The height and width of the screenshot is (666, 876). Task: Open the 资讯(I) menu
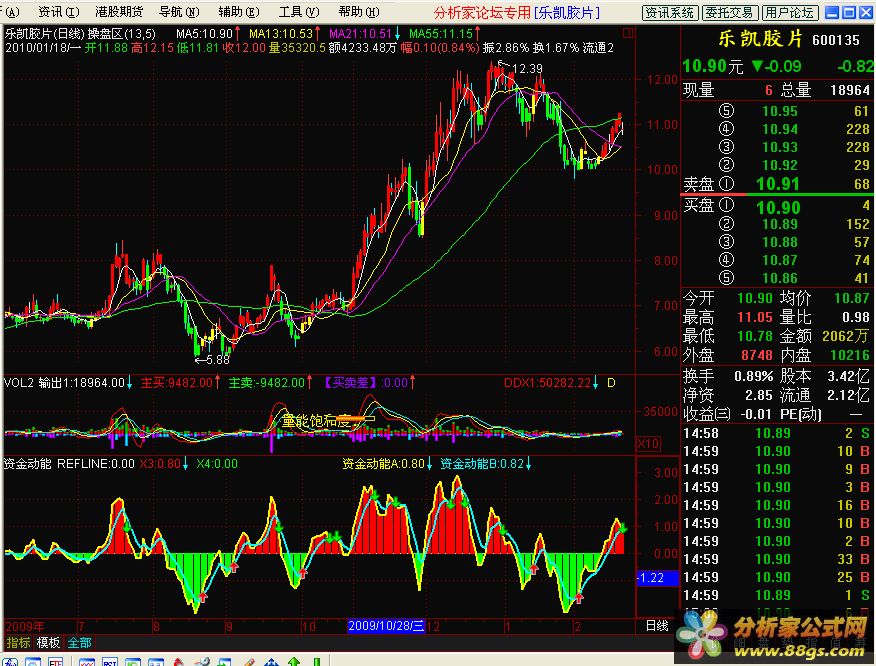click(x=59, y=12)
